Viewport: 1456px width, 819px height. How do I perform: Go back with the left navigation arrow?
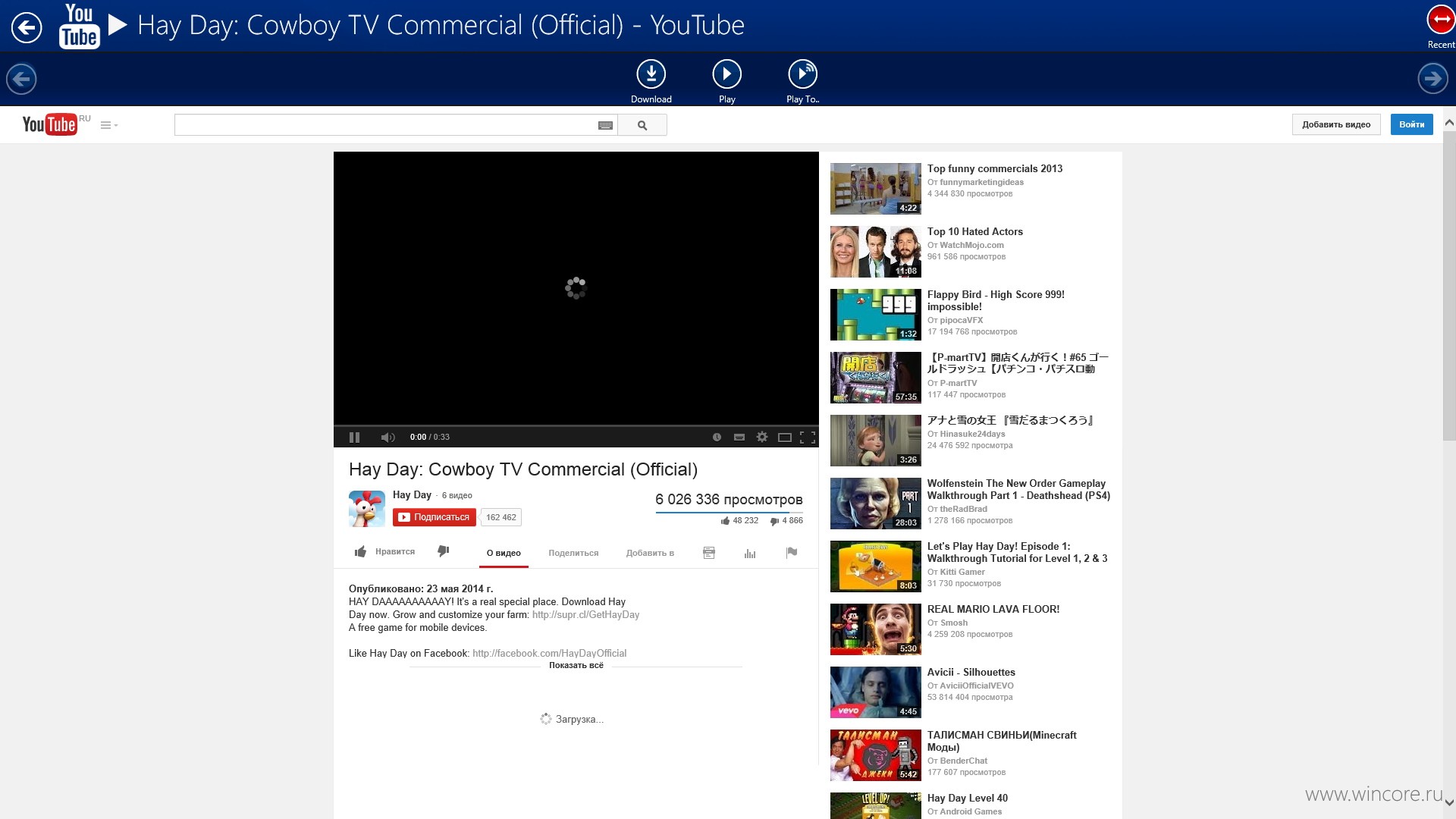click(x=21, y=78)
